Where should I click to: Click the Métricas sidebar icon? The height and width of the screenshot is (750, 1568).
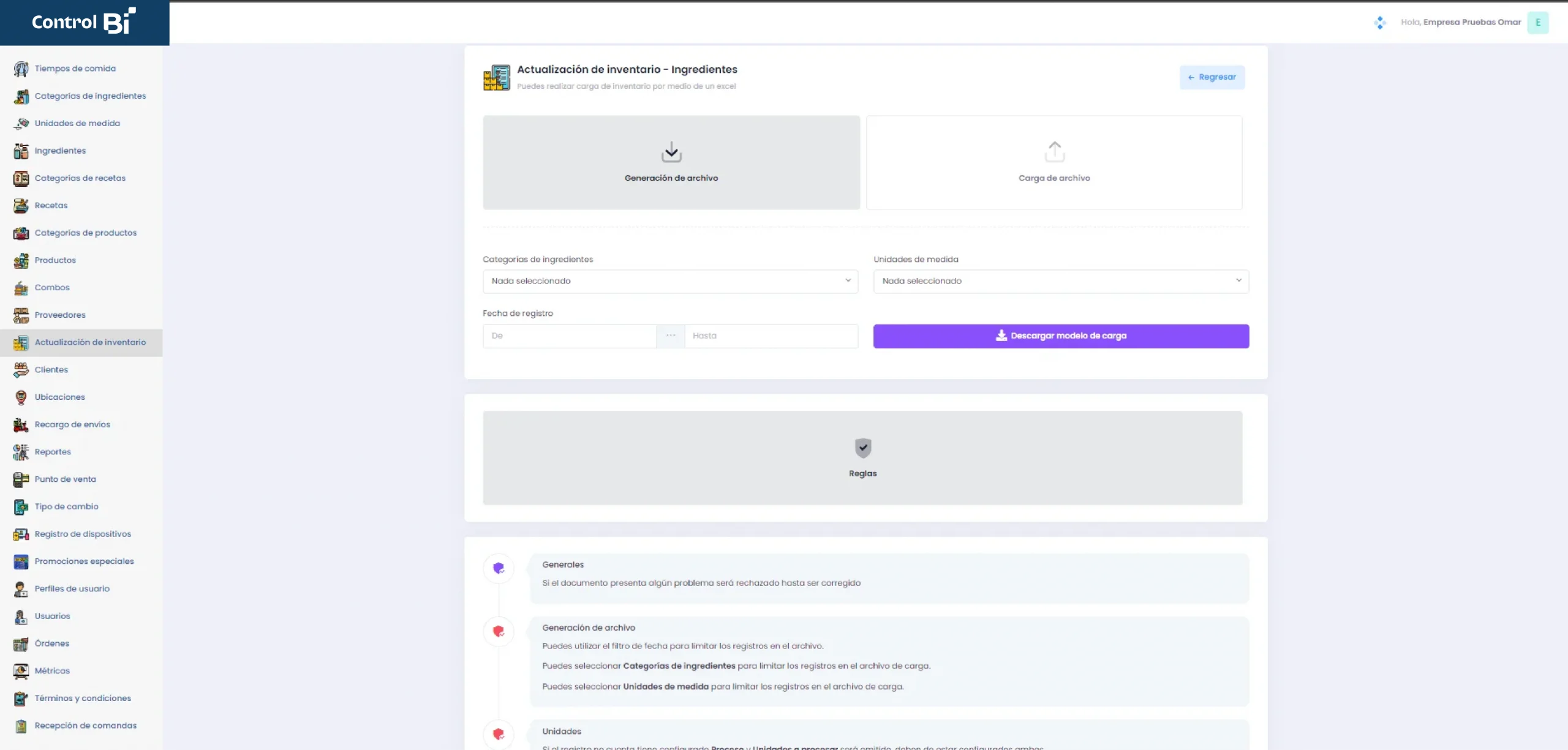21,671
